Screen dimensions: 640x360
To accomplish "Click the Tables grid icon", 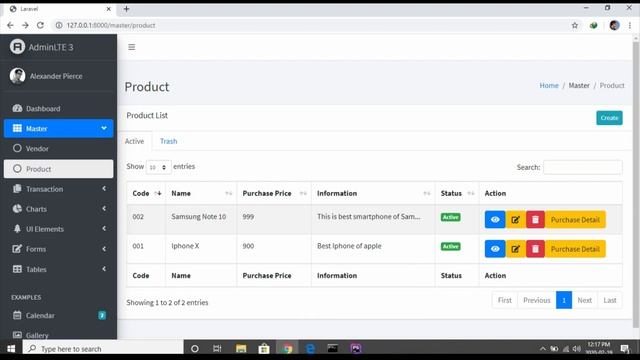I will 17,269.
